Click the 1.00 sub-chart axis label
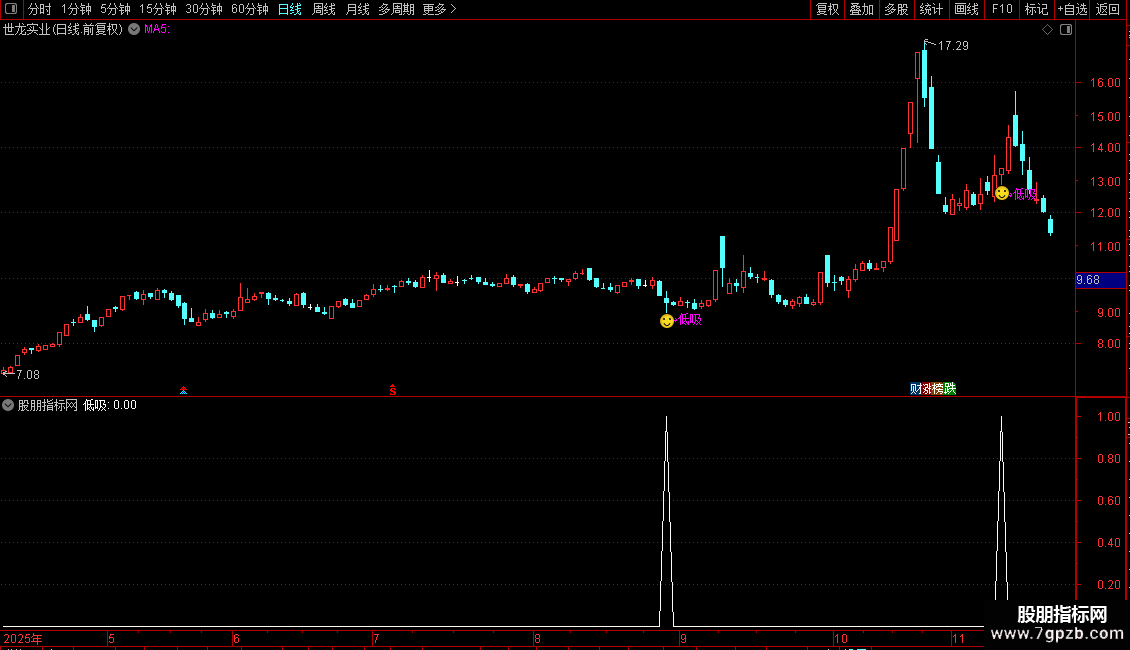This screenshot has width=1130, height=650. pyautogui.click(x=1108, y=417)
